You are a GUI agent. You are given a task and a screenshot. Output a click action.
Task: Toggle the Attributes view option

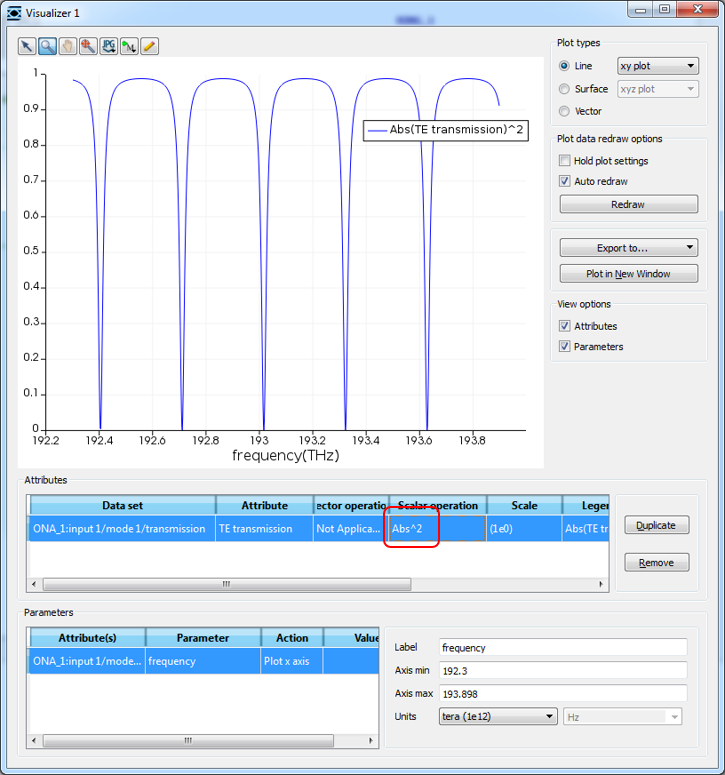[564, 326]
